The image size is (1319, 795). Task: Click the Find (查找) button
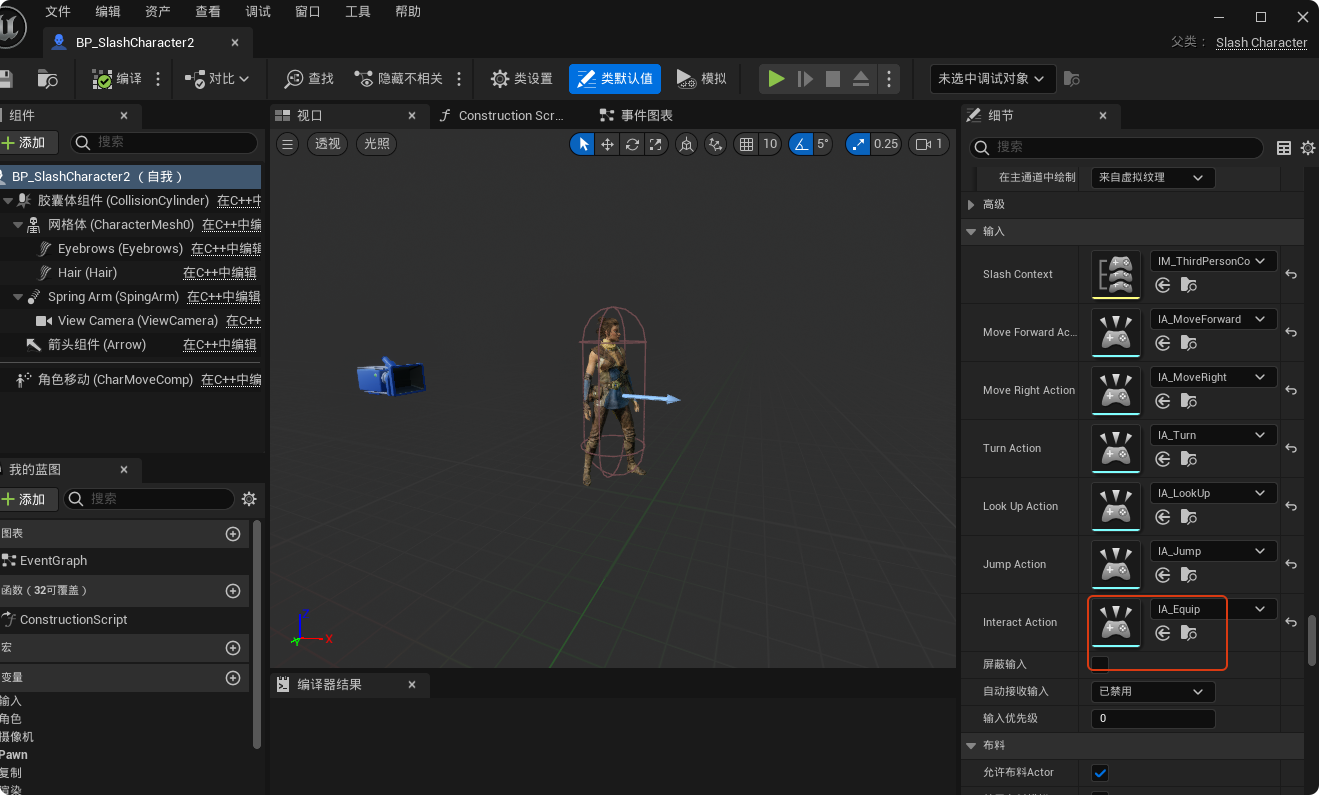coord(309,79)
